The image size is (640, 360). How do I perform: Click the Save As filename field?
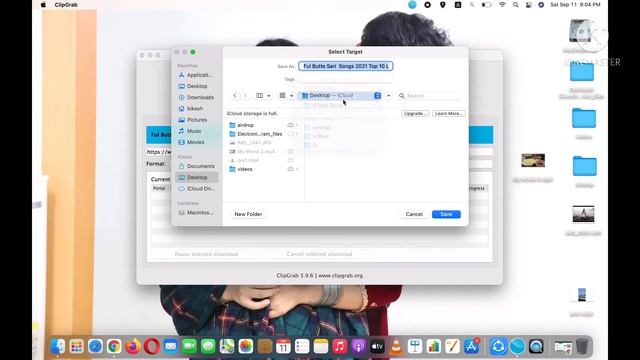[346, 66]
